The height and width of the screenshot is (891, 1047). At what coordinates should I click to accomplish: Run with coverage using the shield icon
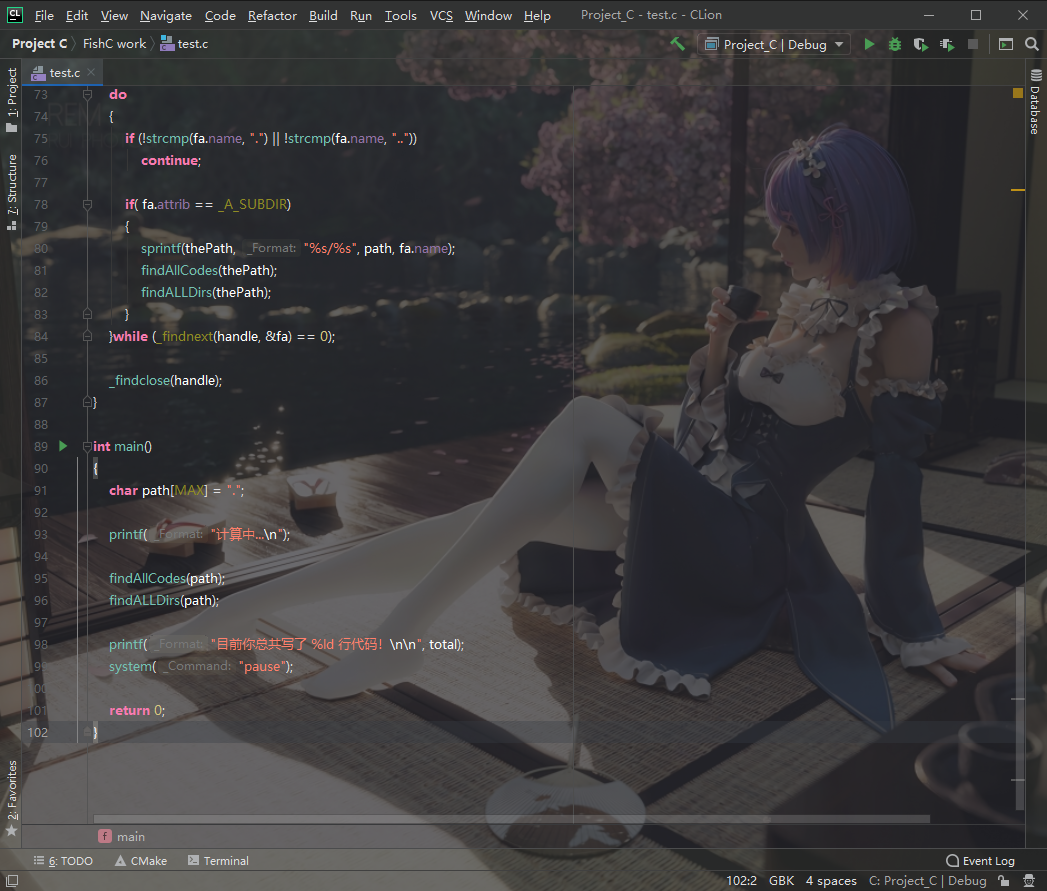[x=921, y=44]
